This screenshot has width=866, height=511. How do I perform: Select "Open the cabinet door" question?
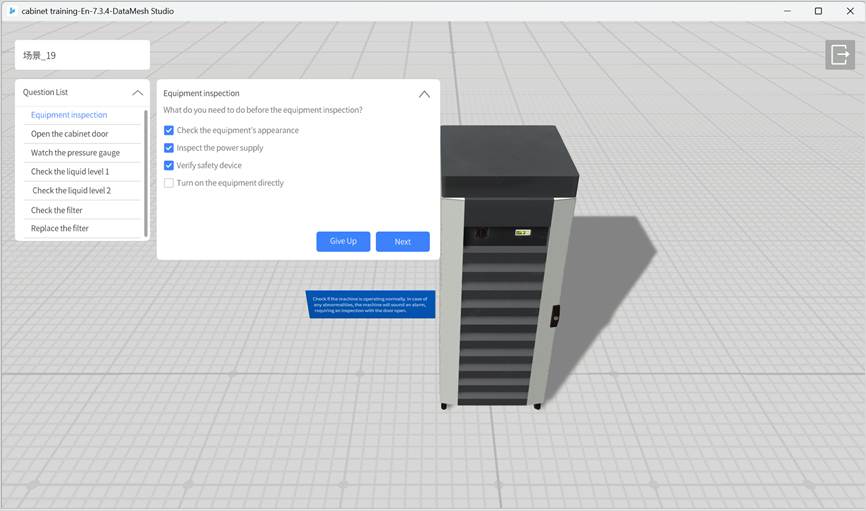coord(69,134)
